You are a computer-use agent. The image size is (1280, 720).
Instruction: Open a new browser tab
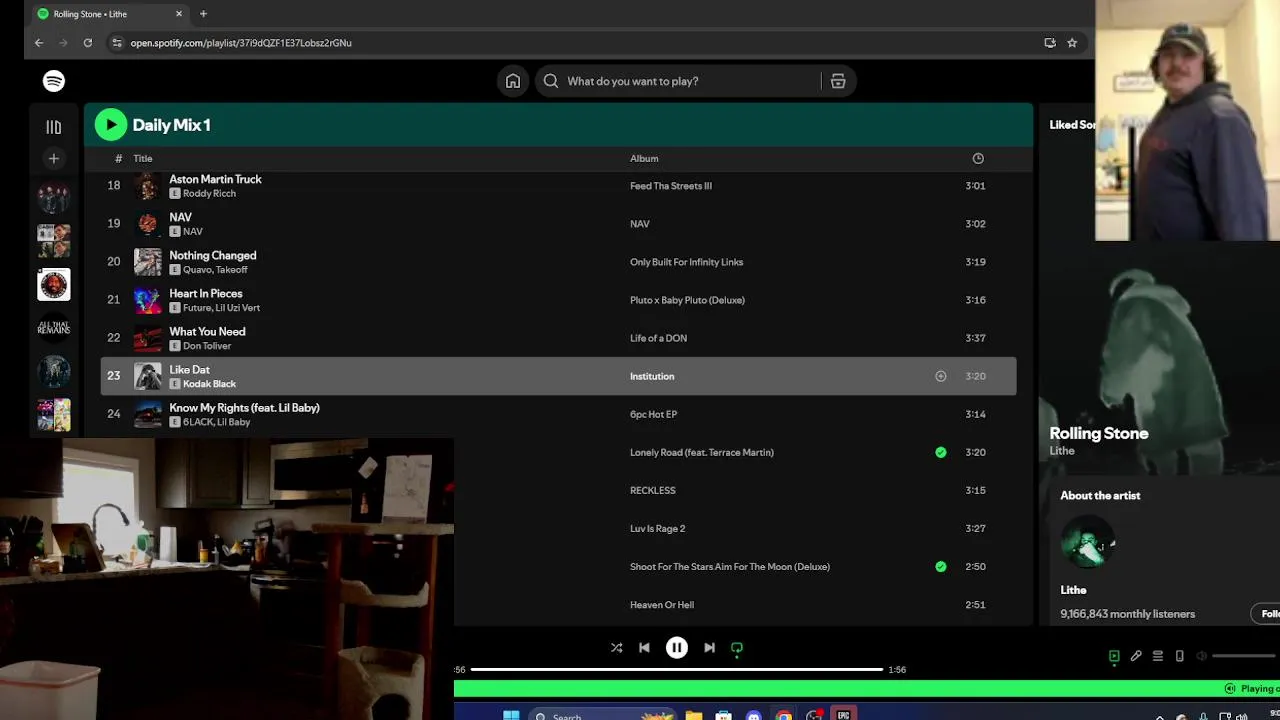[x=203, y=14]
